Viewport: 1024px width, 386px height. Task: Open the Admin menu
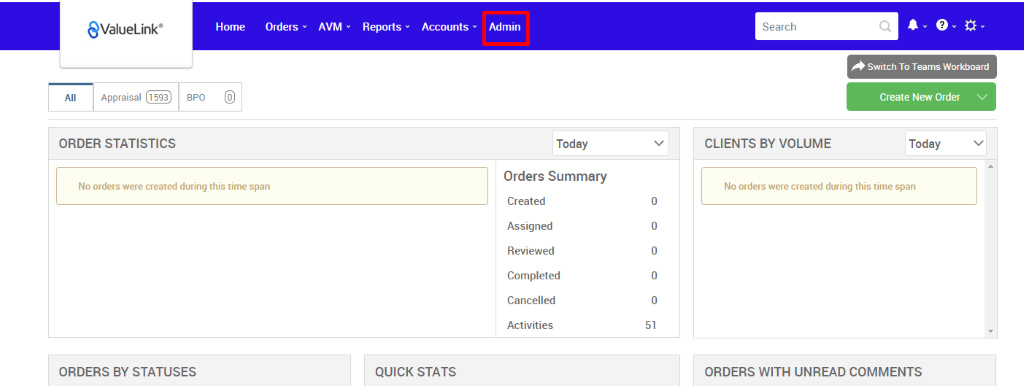point(505,27)
